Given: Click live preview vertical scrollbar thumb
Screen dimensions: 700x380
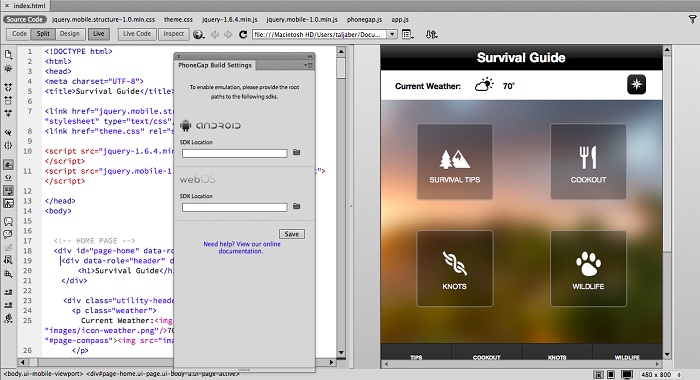Looking at the screenshot, I should [x=667, y=153].
